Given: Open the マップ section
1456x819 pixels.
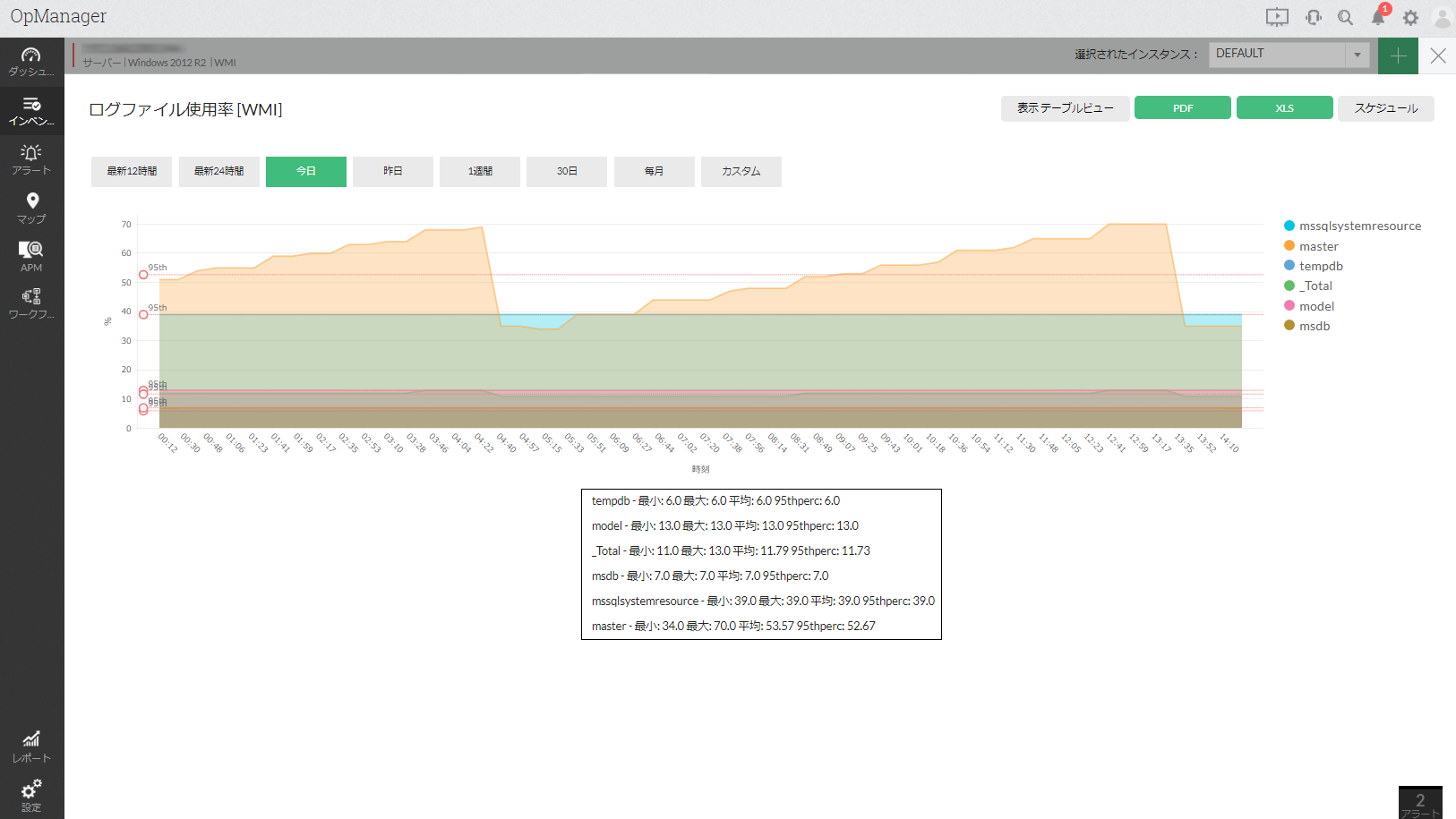Looking at the screenshot, I should [x=31, y=208].
